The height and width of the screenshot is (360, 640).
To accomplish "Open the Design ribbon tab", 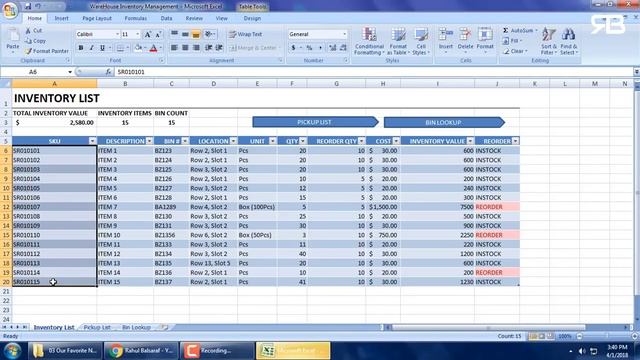I will point(252,18).
